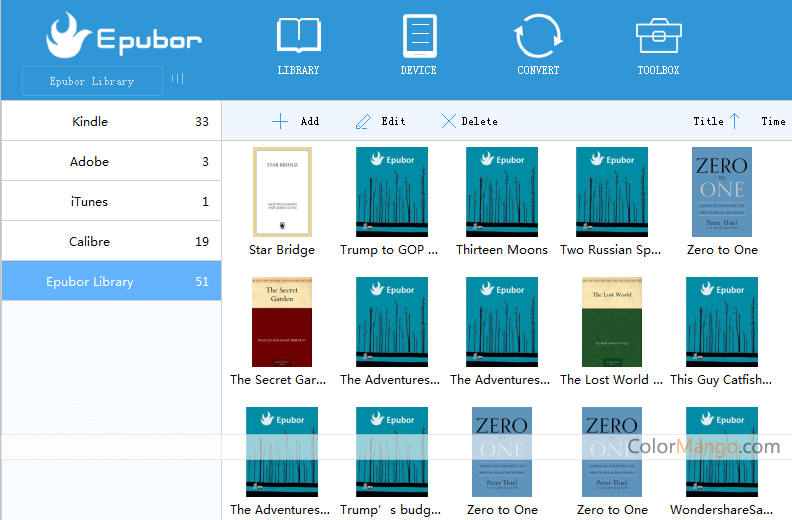Select the Star Bridge book cover
Image resolution: width=792 pixels, height=520 pixels.
pyautogui.click(x=282, y=192)
